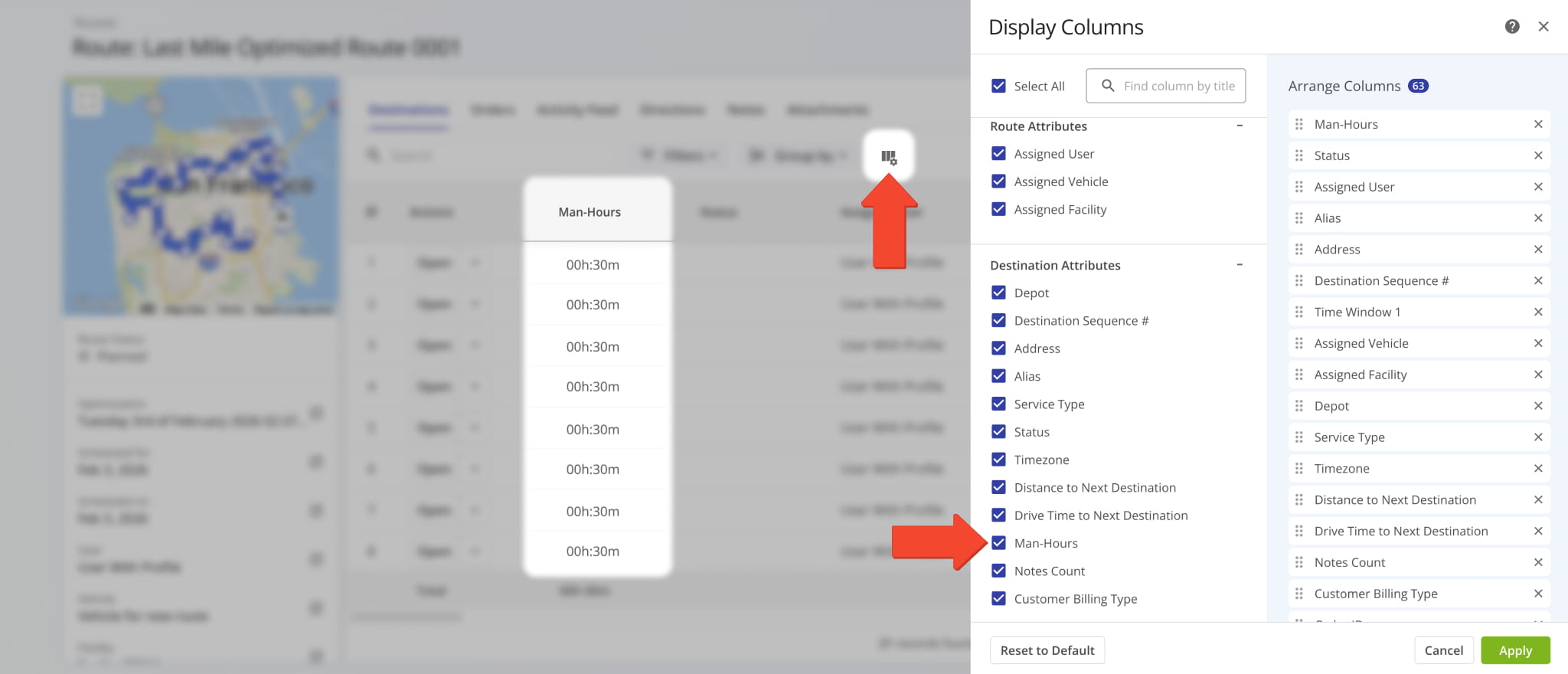The image size is (1568, 674).
Task: Close the Display Columns panel
Action: point(1543,27)
